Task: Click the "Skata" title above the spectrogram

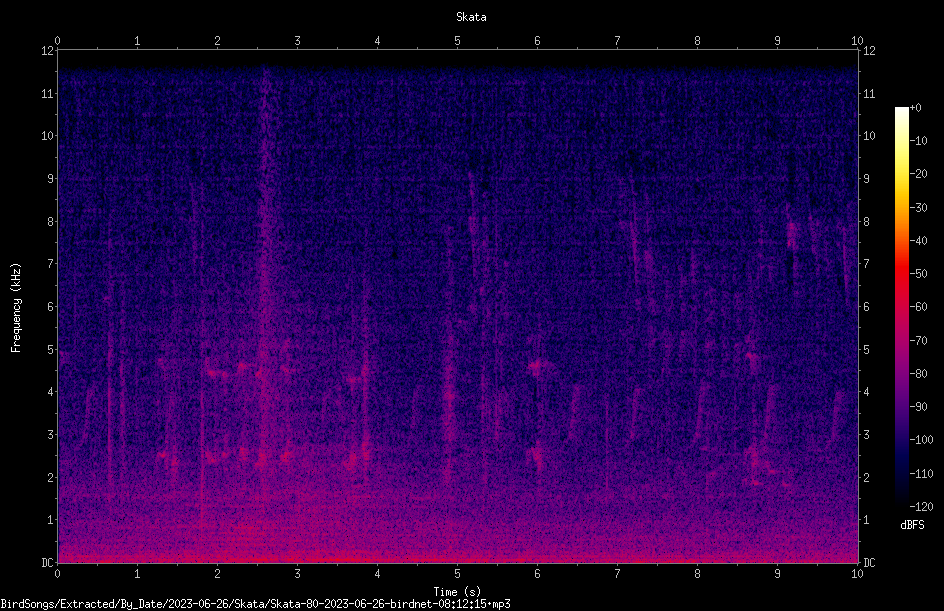Action: click(471, 17)
